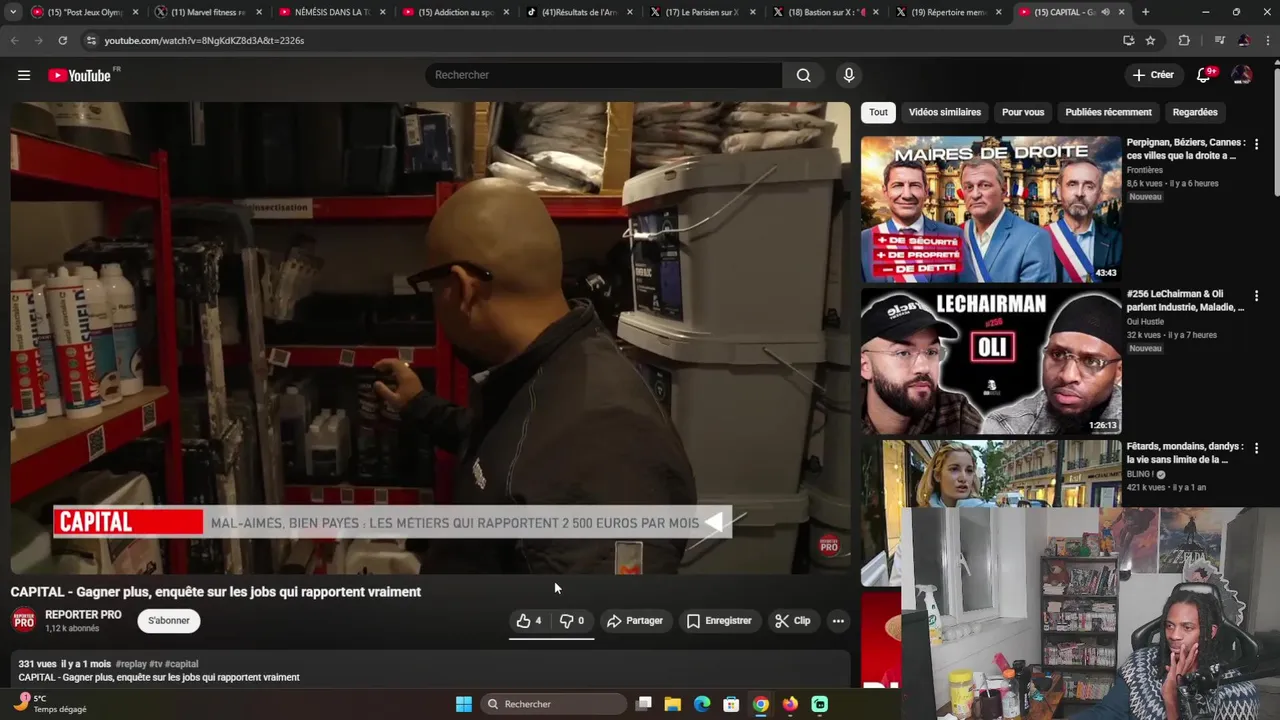Open the Fêtards, mondains, dandys title
This screenshot has width=1280, height=720.
pos(1186,453)
